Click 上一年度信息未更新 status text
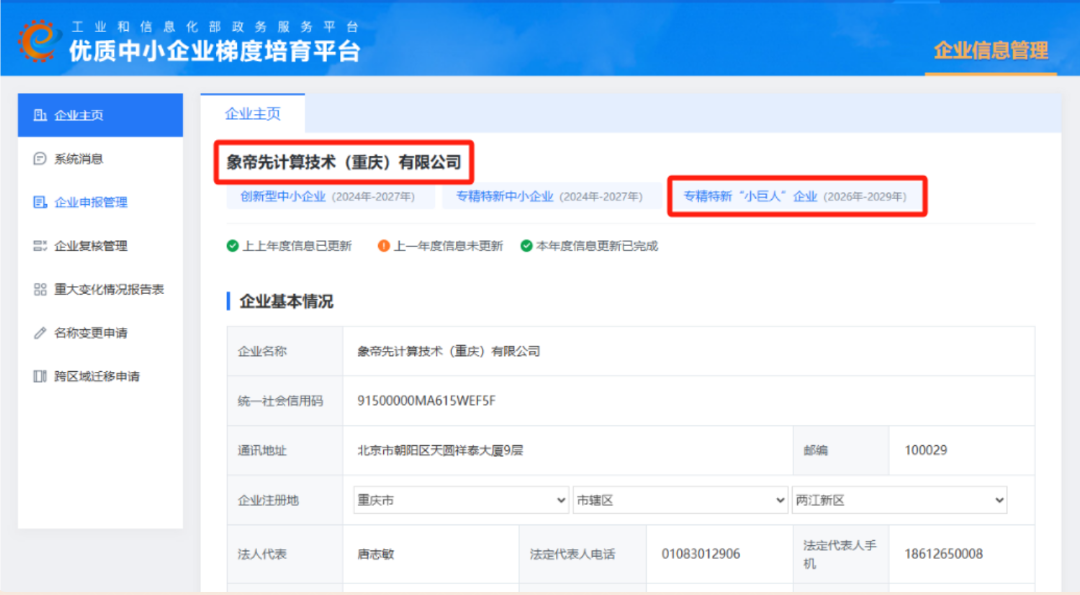 click(x=448, y=246)
